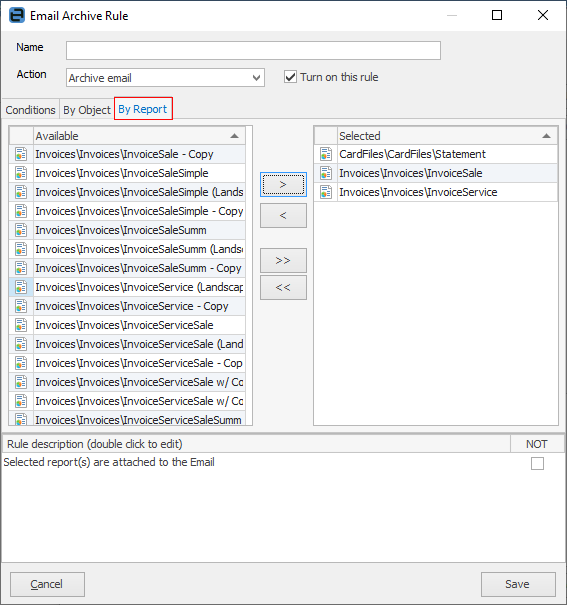The image size is (567, 605).
Task: Click report icon beside InvoiceService (Landscap row
Action: click(21, 287)
